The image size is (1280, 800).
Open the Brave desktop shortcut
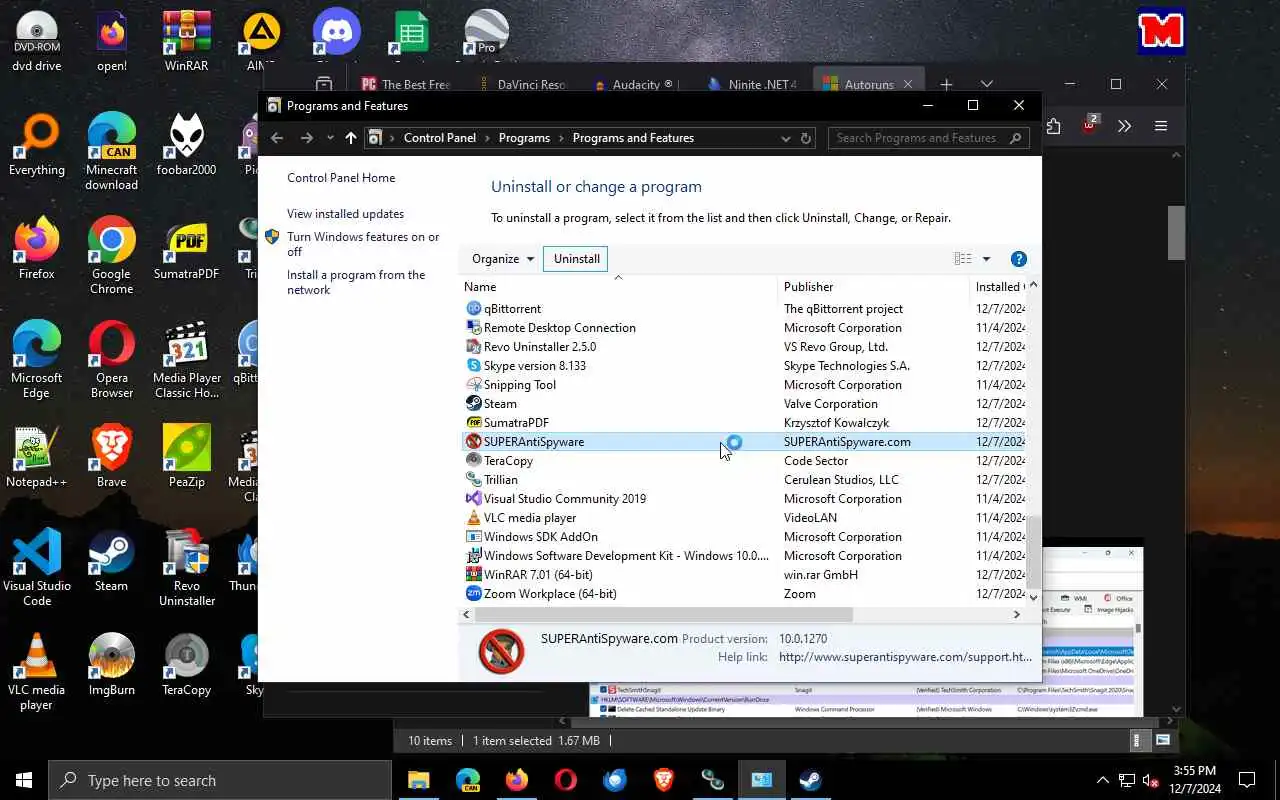[x=111, y=457]
